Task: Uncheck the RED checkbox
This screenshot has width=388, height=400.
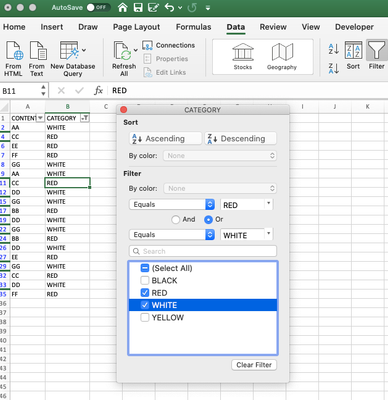Action: [145, 293]
